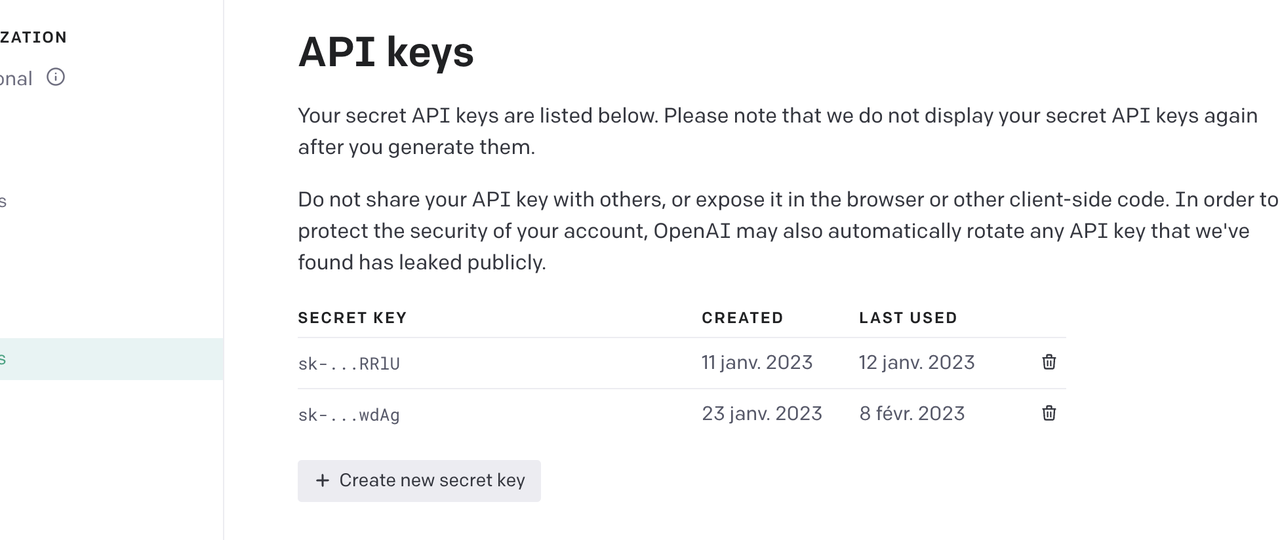Click the CREATED column header
The image size is (1280, 540).
pos(742,318)
